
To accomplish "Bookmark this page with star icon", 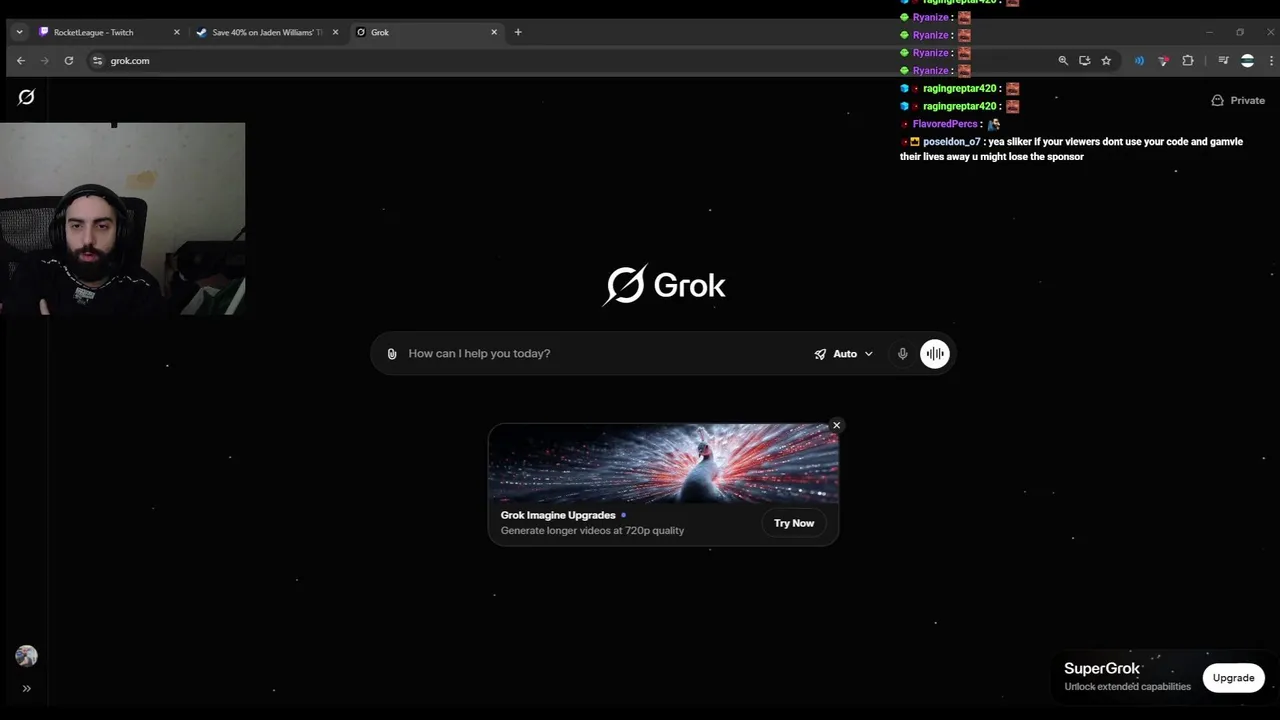I will pos(1106,61).
